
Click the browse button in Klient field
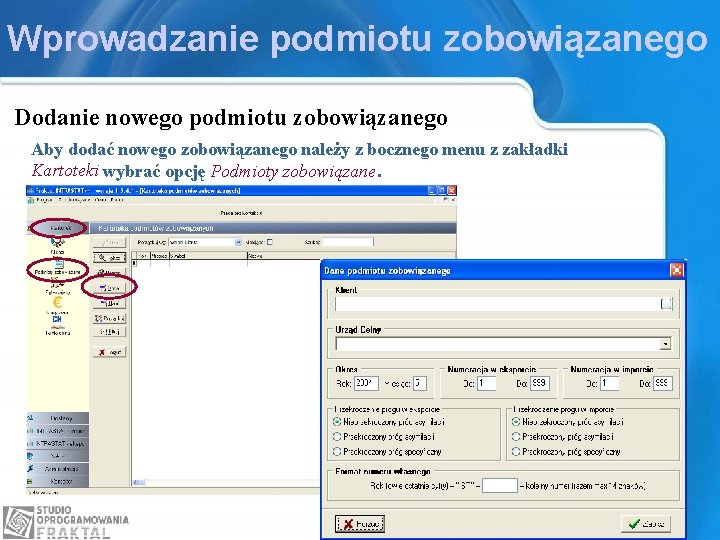click(666, 304)
